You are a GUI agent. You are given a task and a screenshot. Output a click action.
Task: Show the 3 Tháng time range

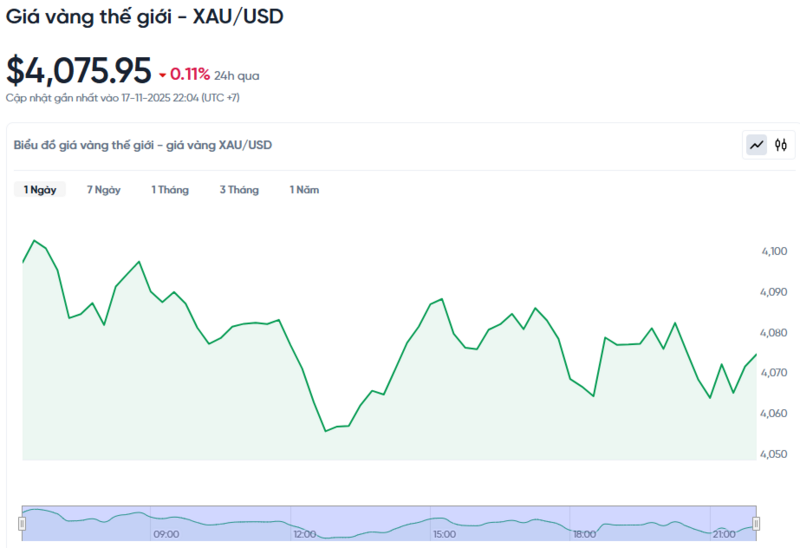point(239,190)
